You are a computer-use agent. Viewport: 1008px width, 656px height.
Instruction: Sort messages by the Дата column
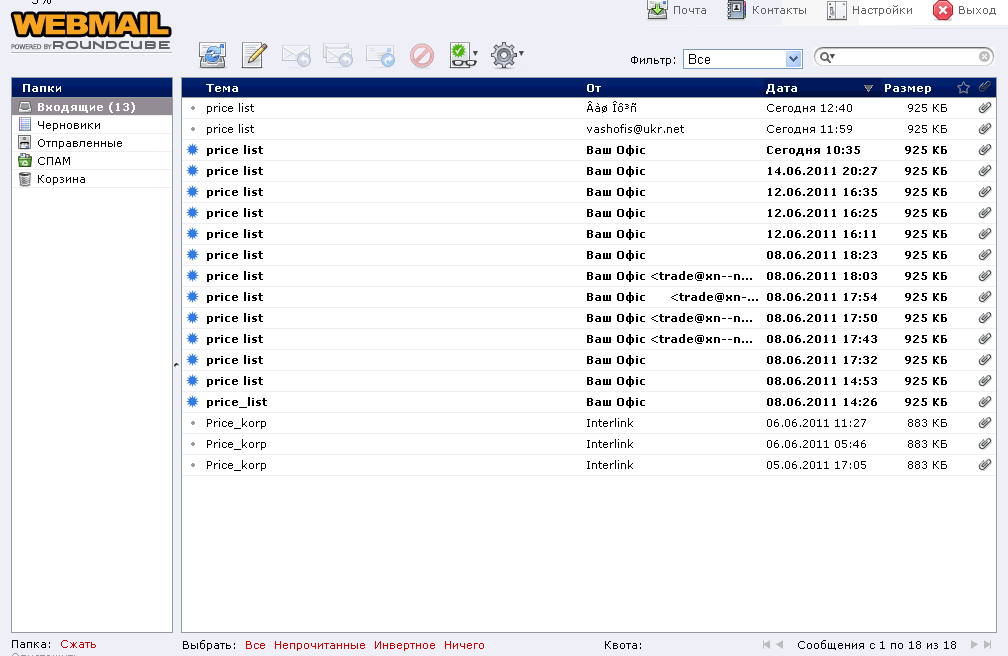782,88
